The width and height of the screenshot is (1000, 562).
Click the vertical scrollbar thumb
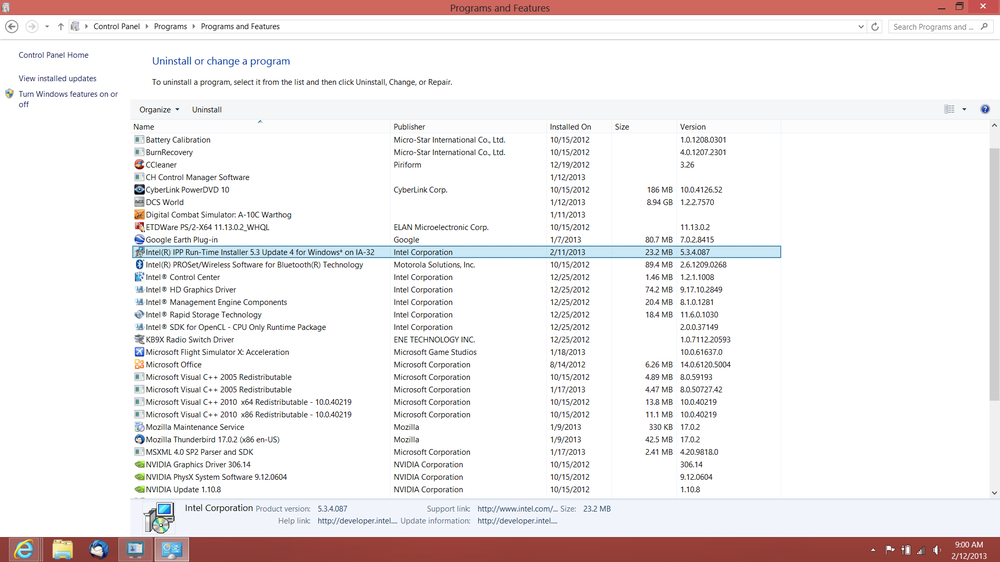point(994,274)
